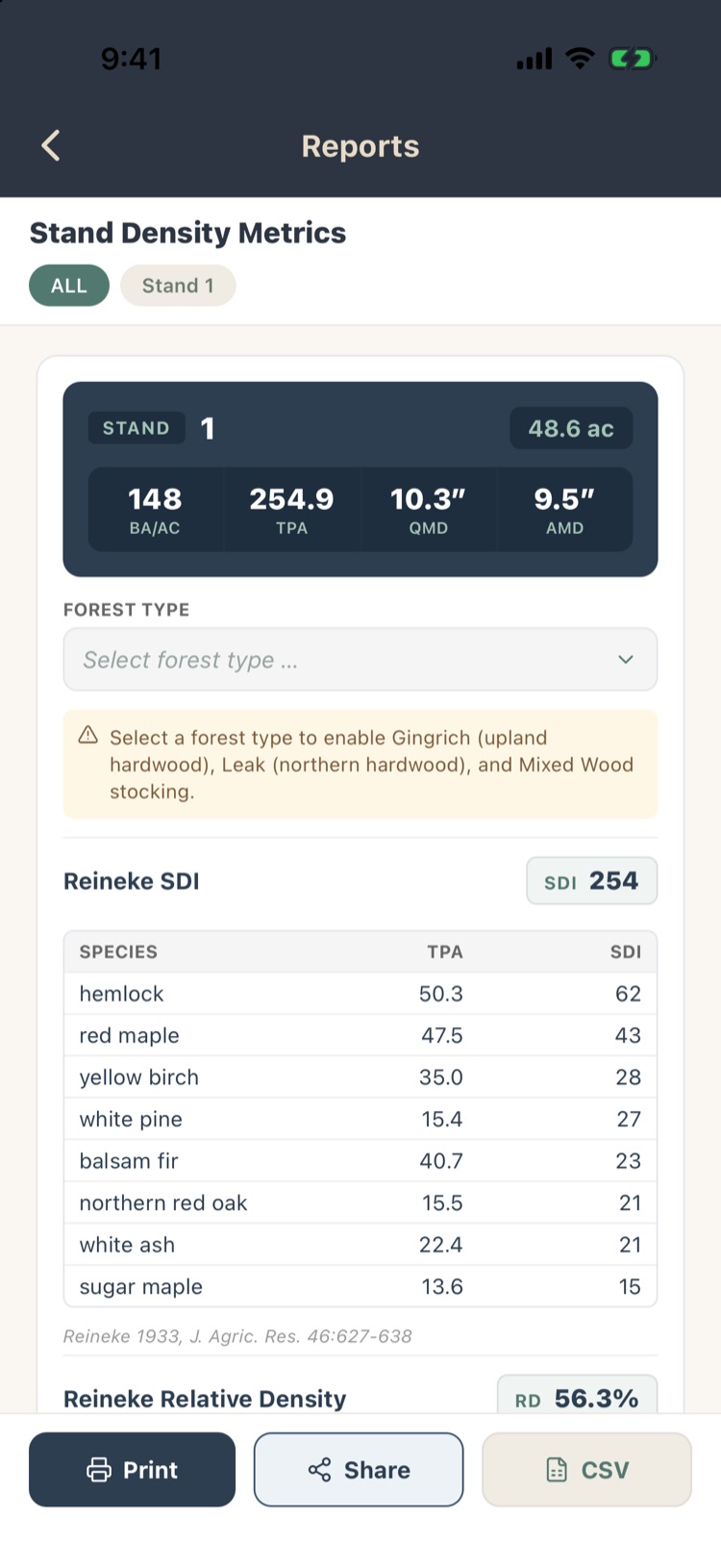Viewport: 721px width, 1568px height.
Task: Tap white ash's TPA value 22.4
Action: click(x=441, y=1245)
